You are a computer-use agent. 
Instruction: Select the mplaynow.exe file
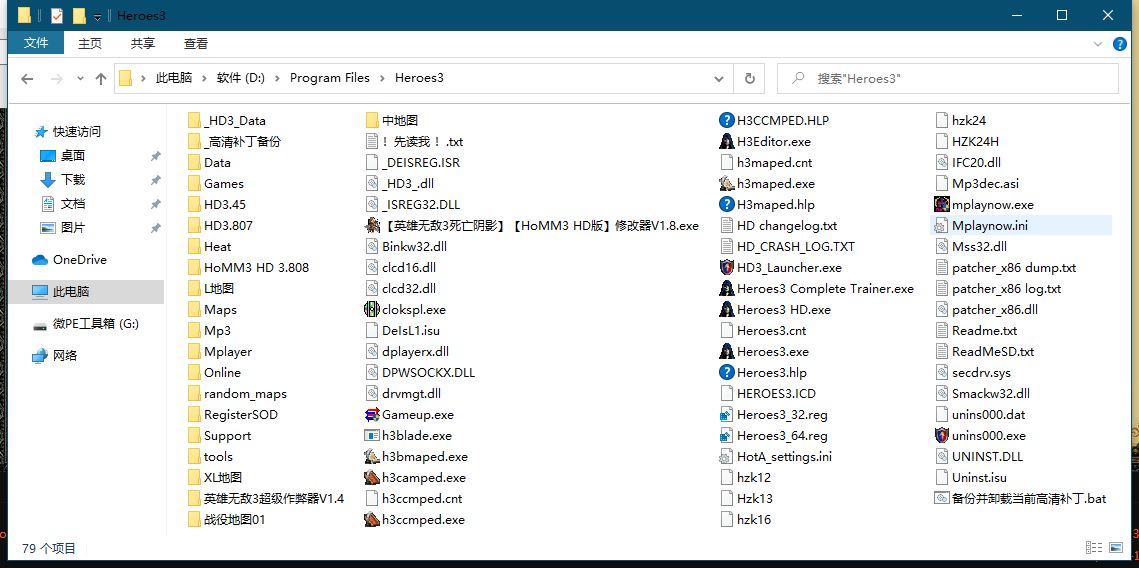[x=992, y=205]
